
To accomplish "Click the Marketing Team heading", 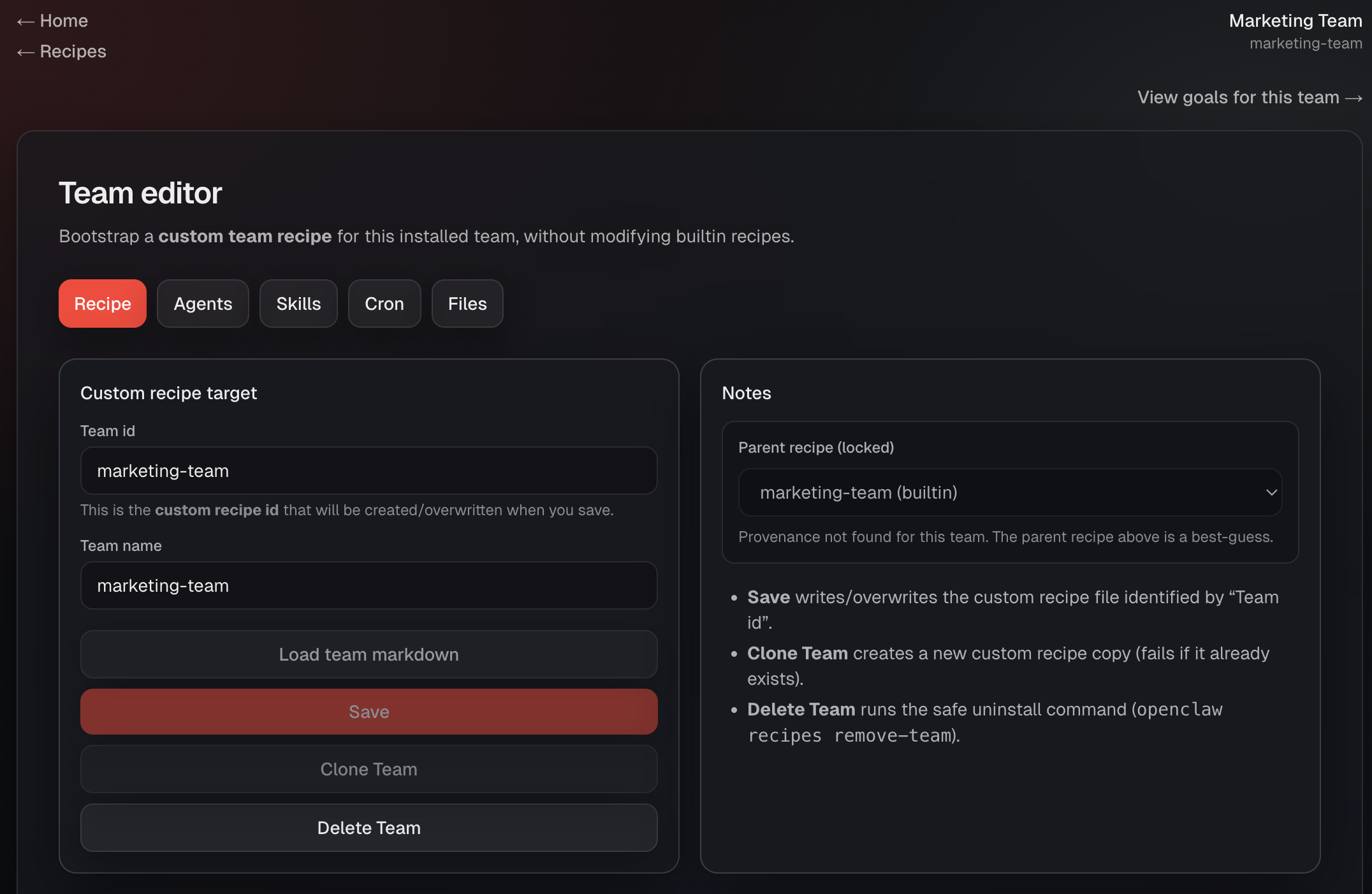I will [x=1294, y=20].
